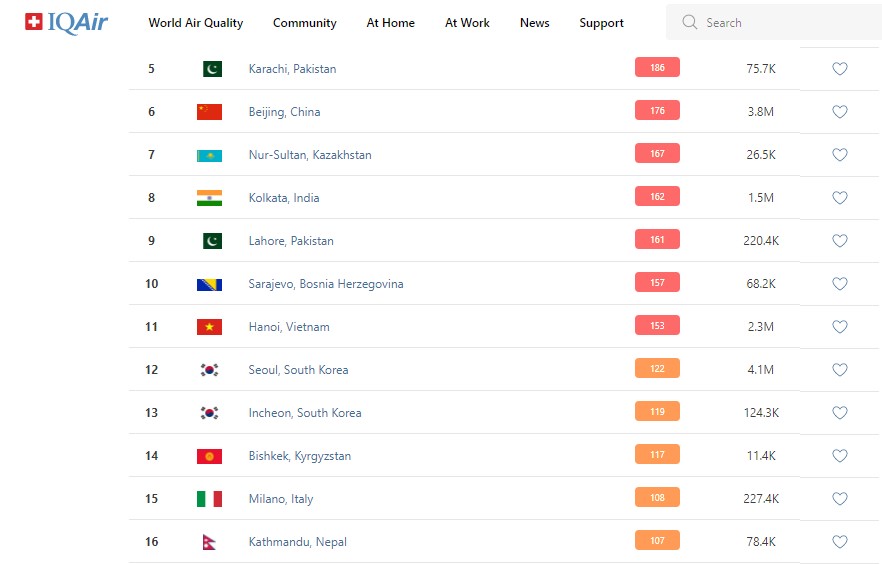Click the Italy flag beside Milano
This screenshot has height=564, width=882.
(209, 499)
